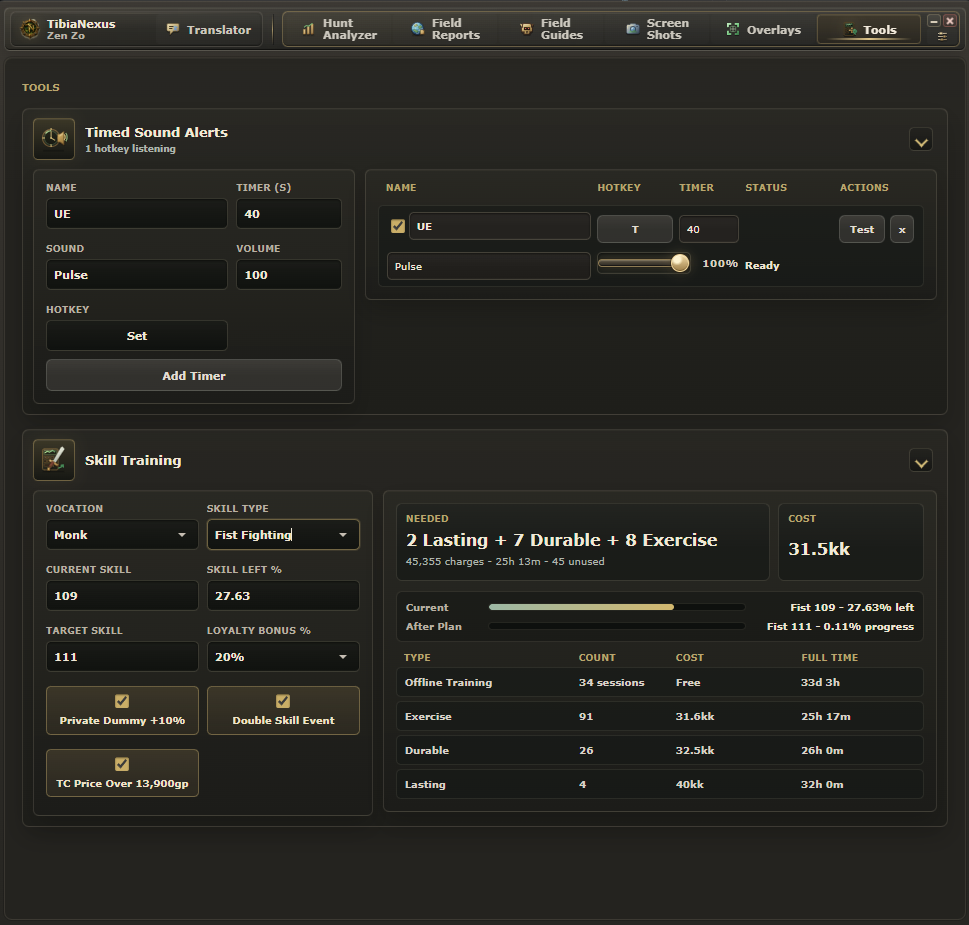Click the Field Guides icon
969x925 pixels.
click(526, 29)
